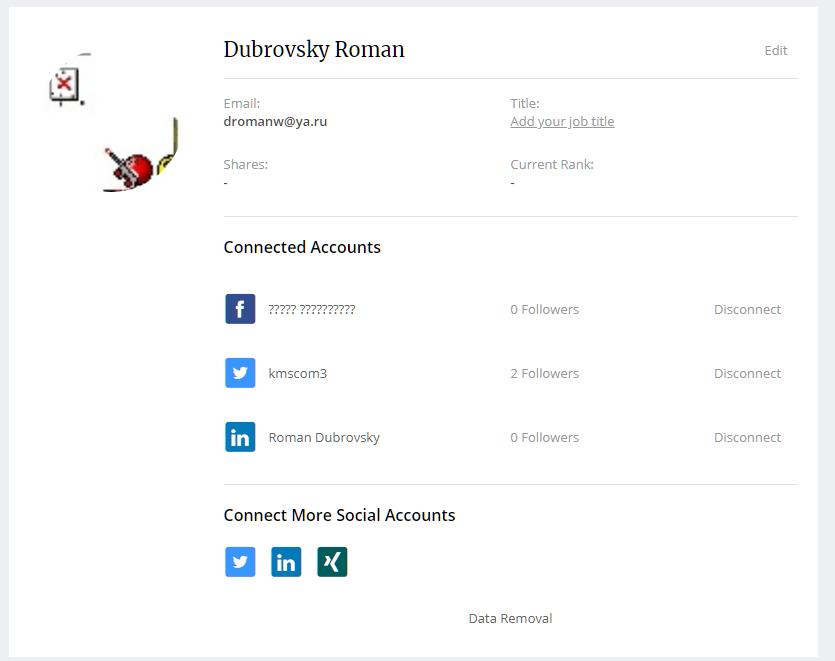The width and height of the screenshot is (835, 661).
Task: Disconnect the Facebook account
Action: [x=747, y=309]
